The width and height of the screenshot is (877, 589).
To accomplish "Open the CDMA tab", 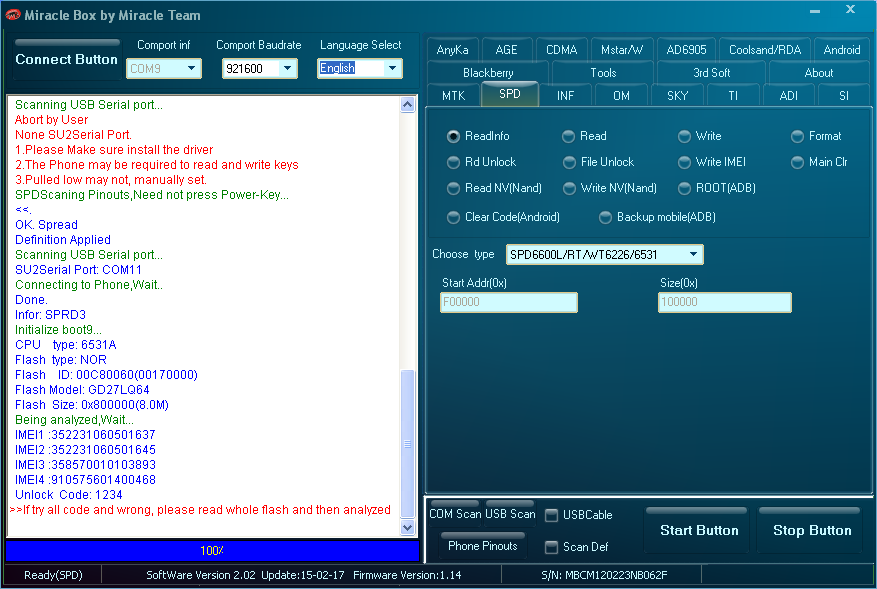I will click(x=562, y=50).
